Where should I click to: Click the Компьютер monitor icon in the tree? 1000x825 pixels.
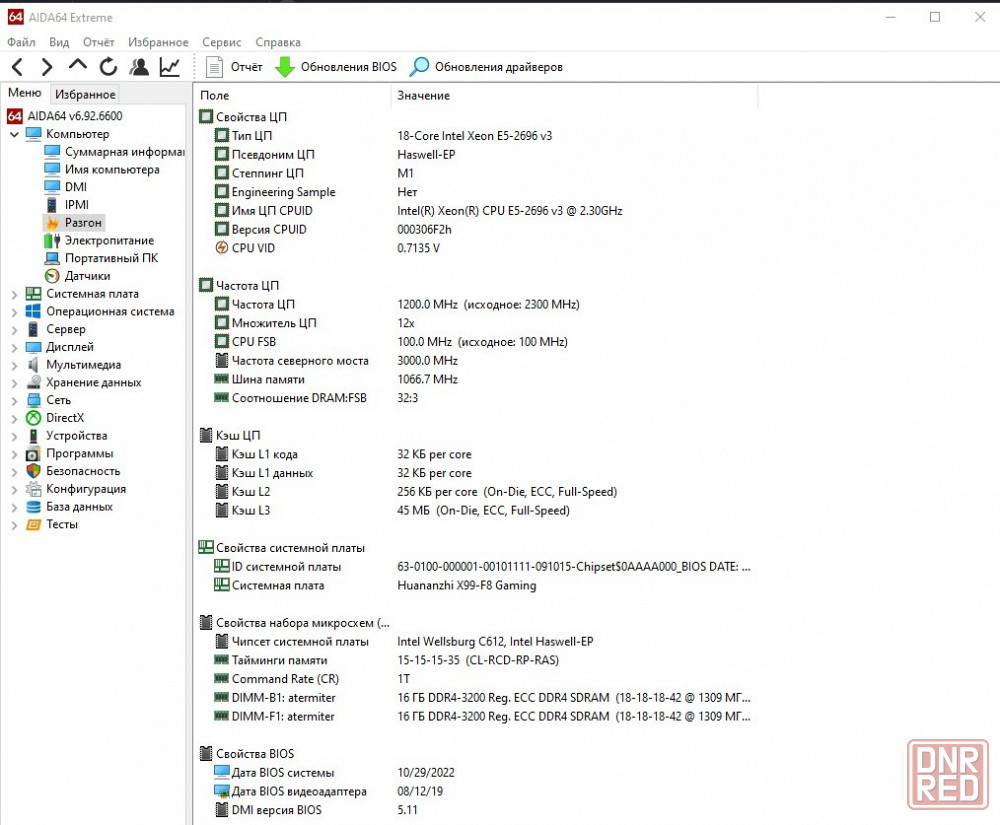tap(33, 134)
